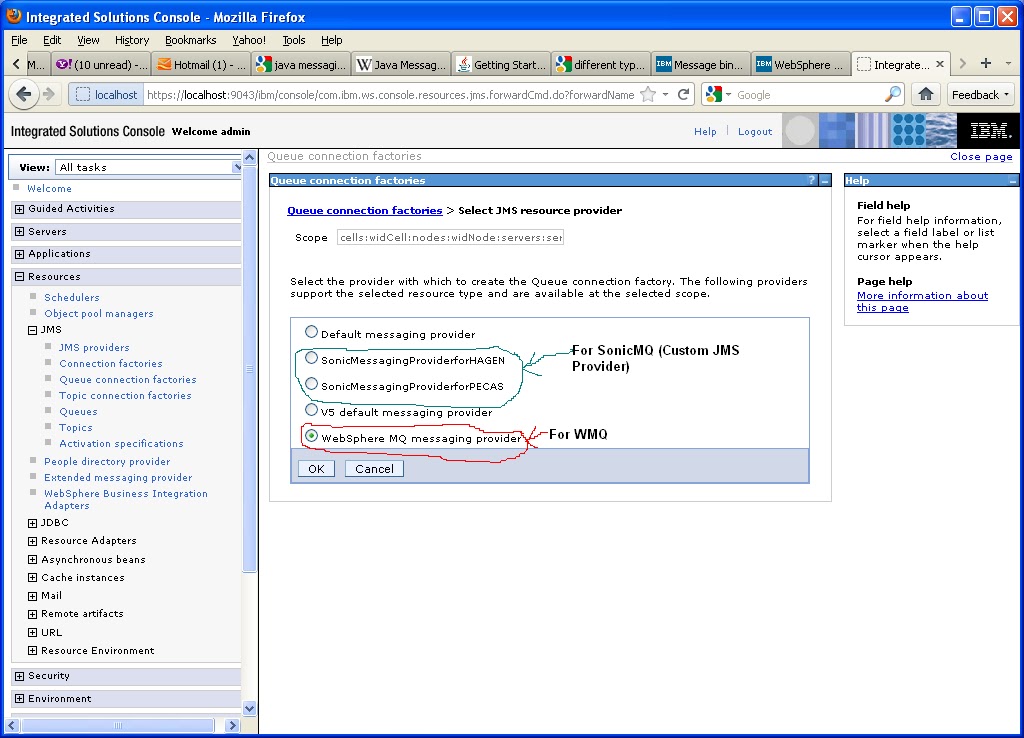Expand the Servers section

20,232
